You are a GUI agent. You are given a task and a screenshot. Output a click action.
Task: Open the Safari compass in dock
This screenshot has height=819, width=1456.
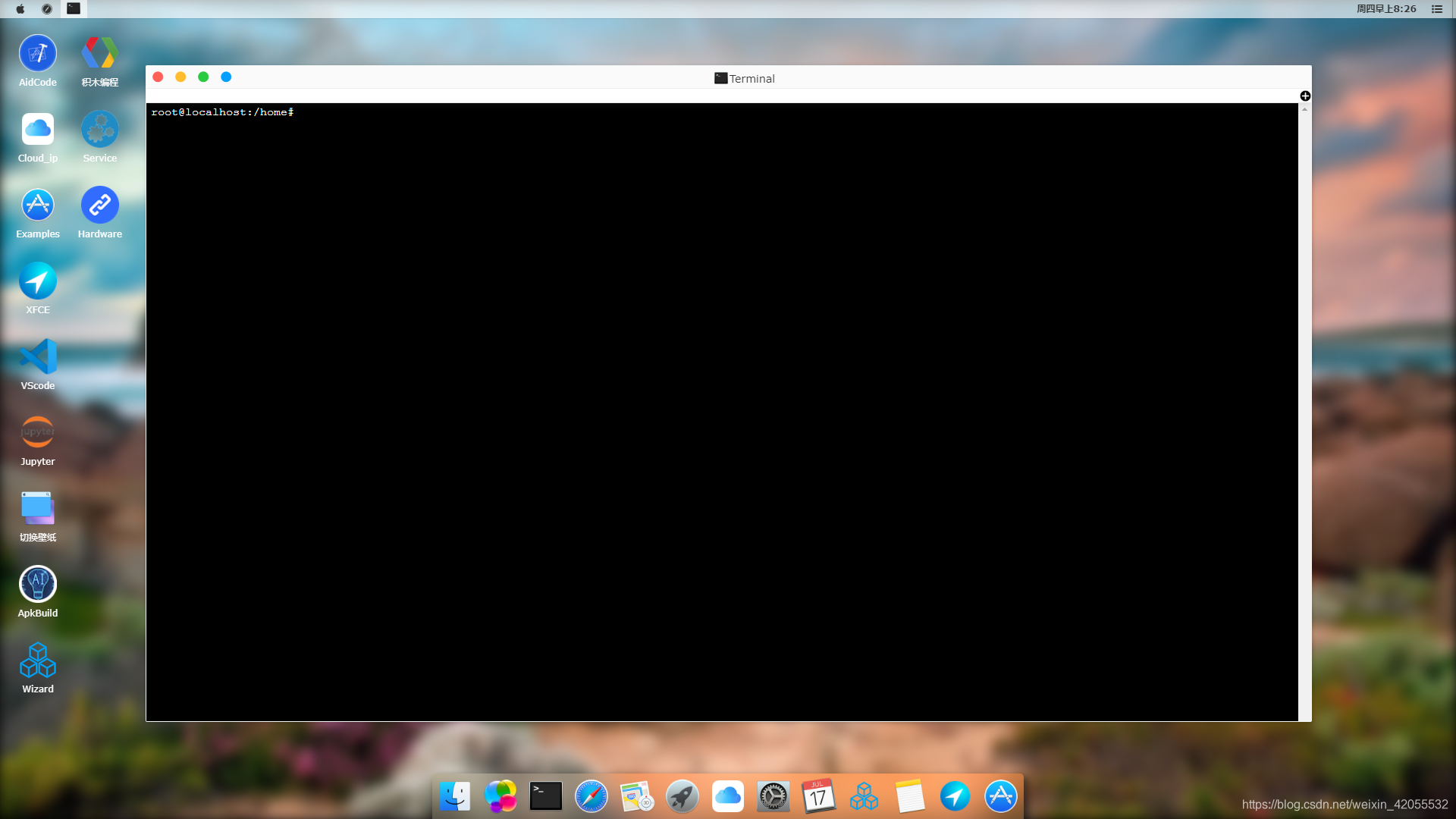(591, 796)
